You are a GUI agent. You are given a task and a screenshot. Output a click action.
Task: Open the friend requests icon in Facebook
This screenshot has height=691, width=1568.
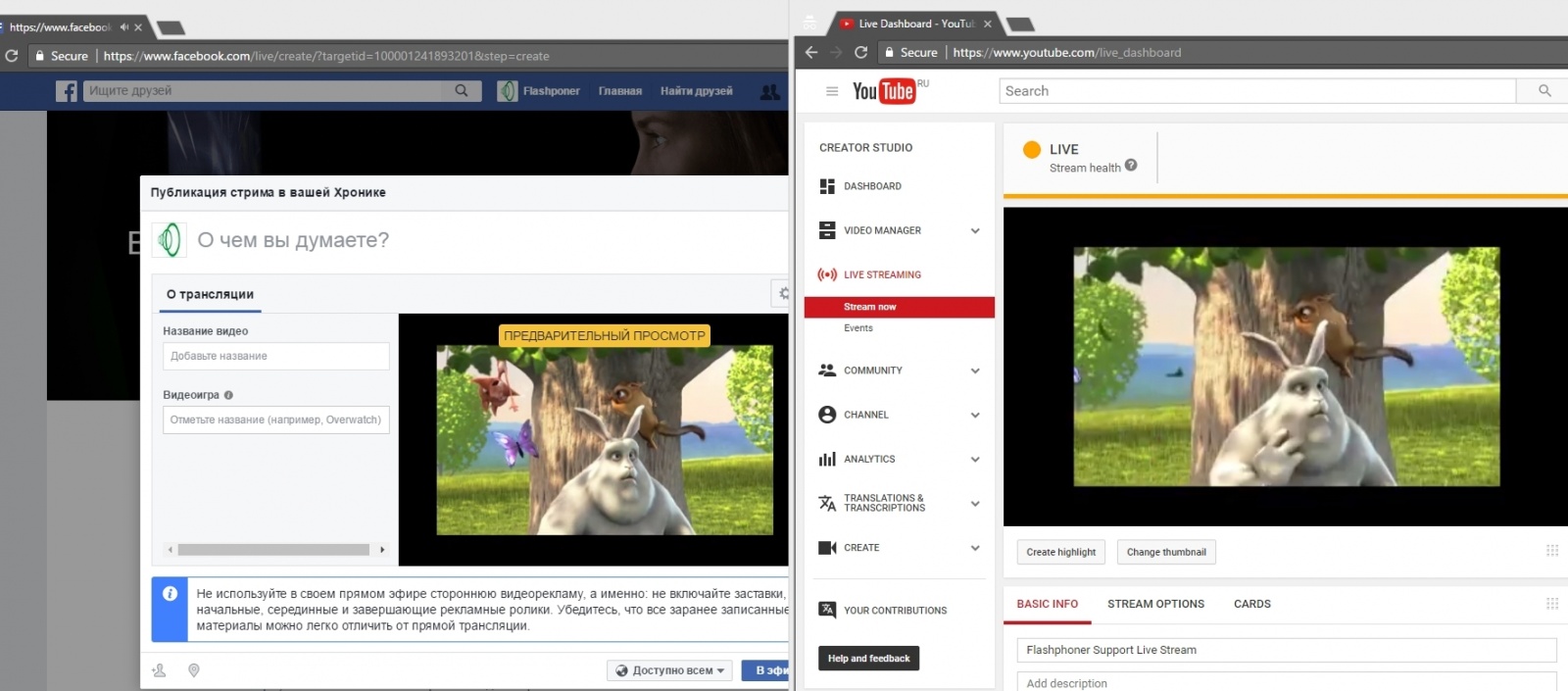[x=770, y=91]
